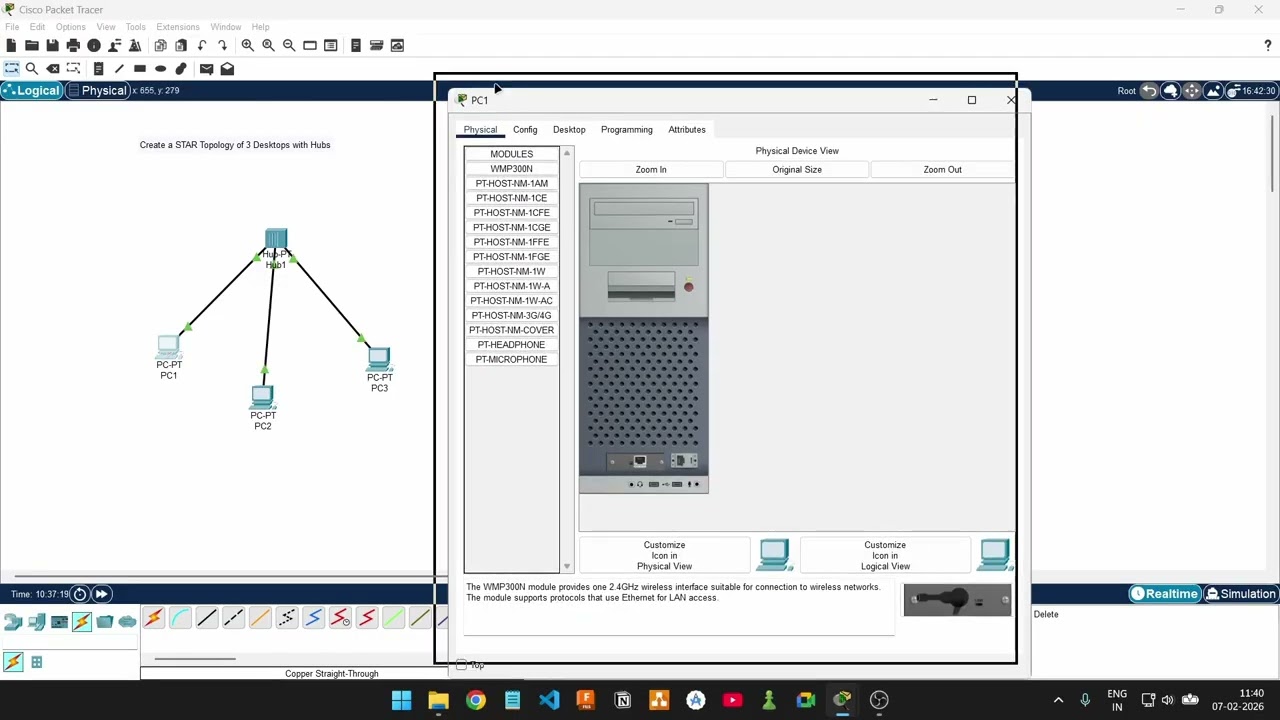Open Chrome from the Windows taskbar
Viewport: 1280px width, 720px height.
(476, 700)
